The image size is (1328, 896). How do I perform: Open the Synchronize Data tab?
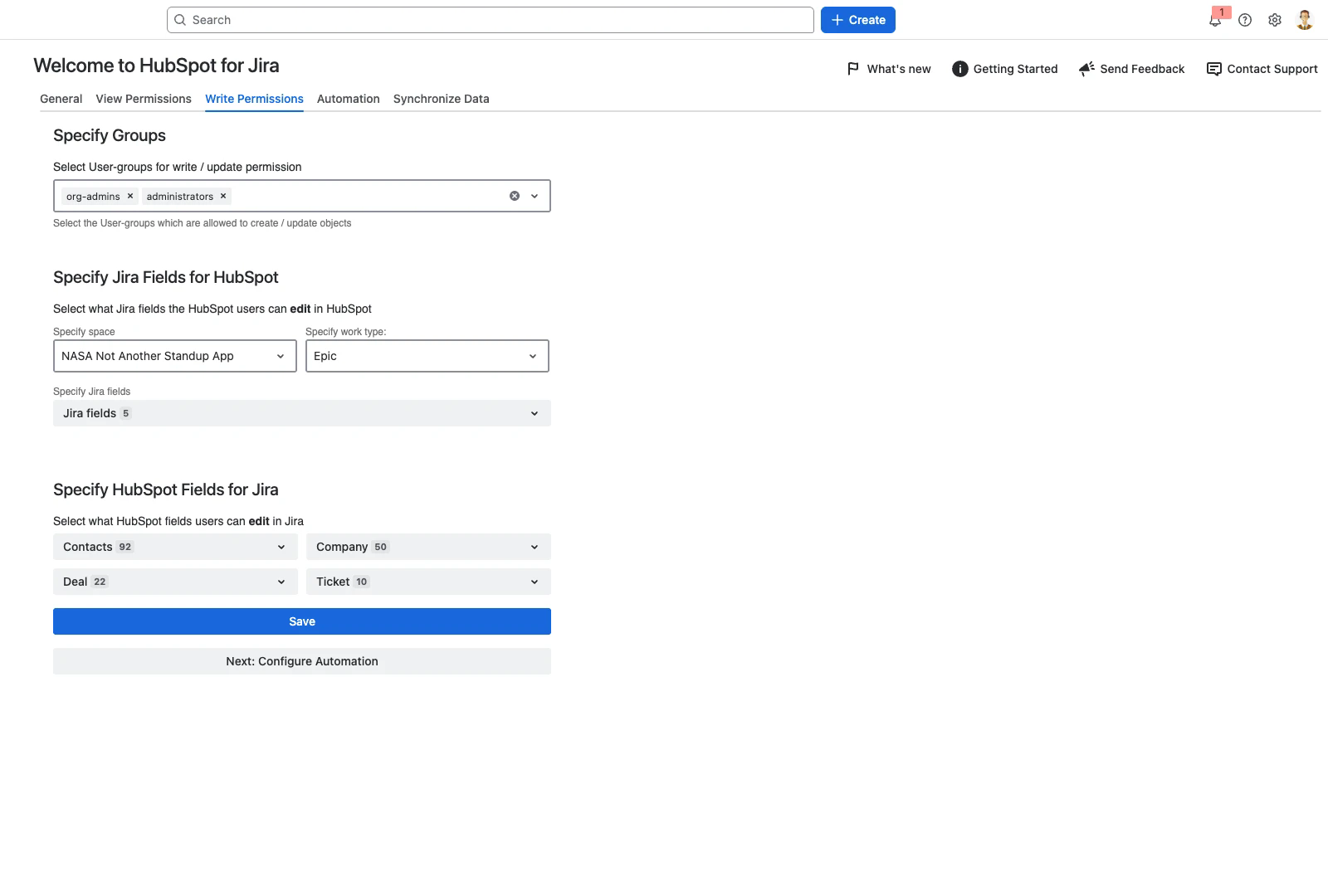click(442, 99)
